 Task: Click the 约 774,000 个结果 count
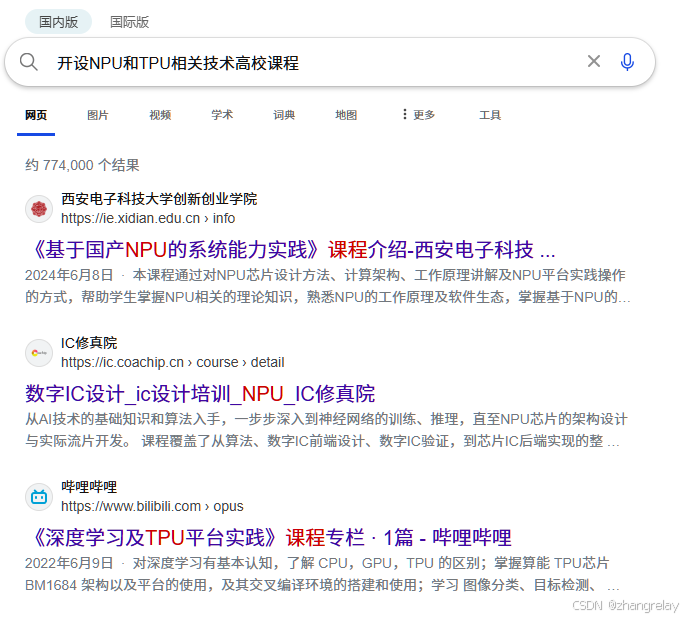tap(82, 165)
